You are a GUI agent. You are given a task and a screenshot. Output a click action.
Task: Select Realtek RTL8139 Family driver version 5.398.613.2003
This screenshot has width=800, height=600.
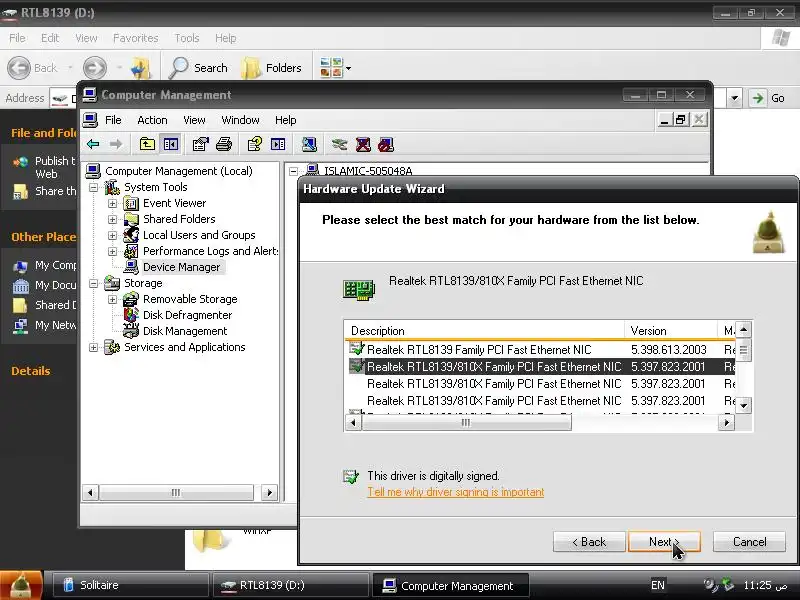pyautogui.click(x=540, y=350)
